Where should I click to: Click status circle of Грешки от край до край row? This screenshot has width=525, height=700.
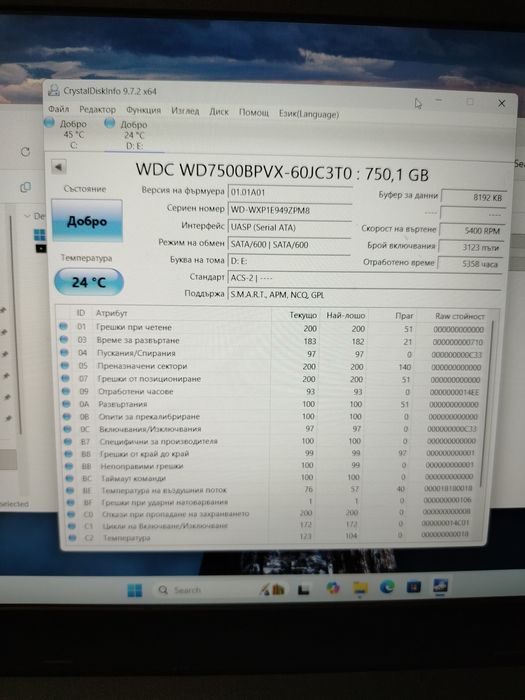[68, 454]
